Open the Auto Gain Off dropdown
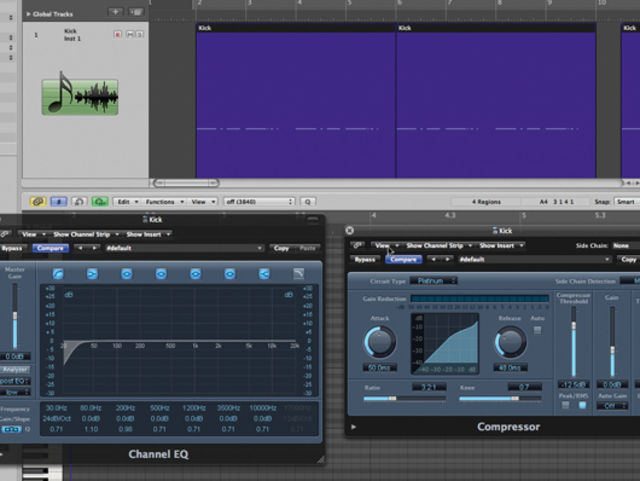640x481 pixels. (x=611, y=406)
